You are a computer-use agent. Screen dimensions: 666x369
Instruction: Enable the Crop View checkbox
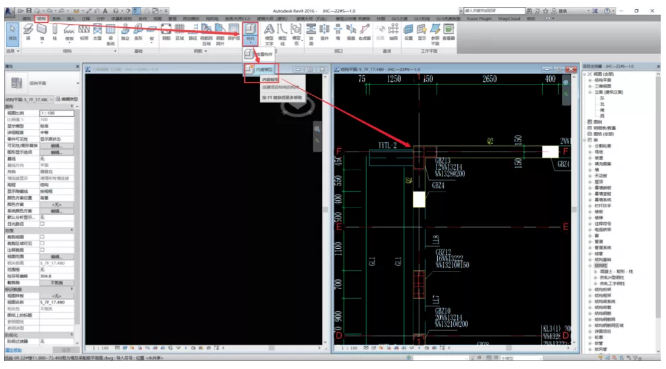point(42,237)
